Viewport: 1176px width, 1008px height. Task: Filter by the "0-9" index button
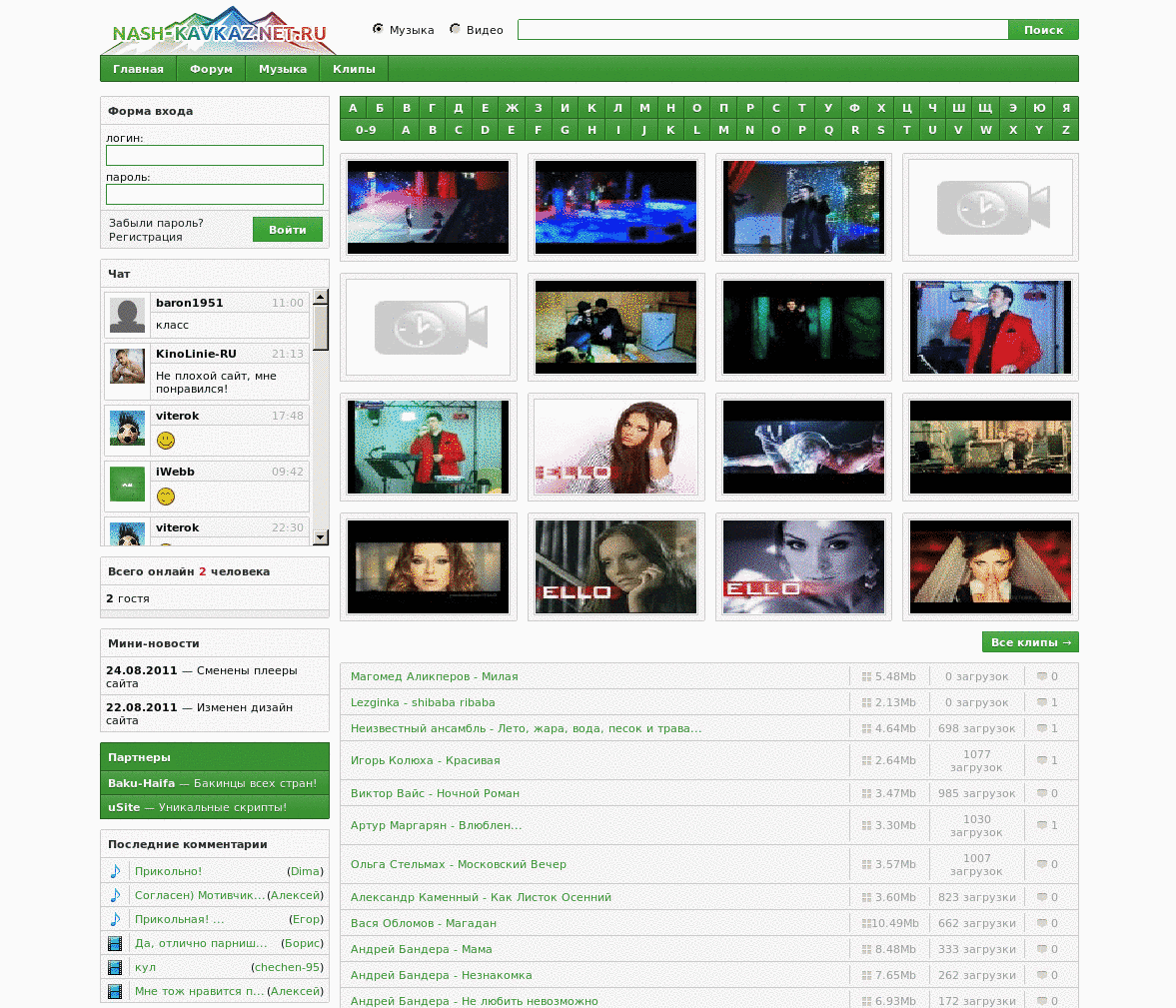[x=366, y=130]
